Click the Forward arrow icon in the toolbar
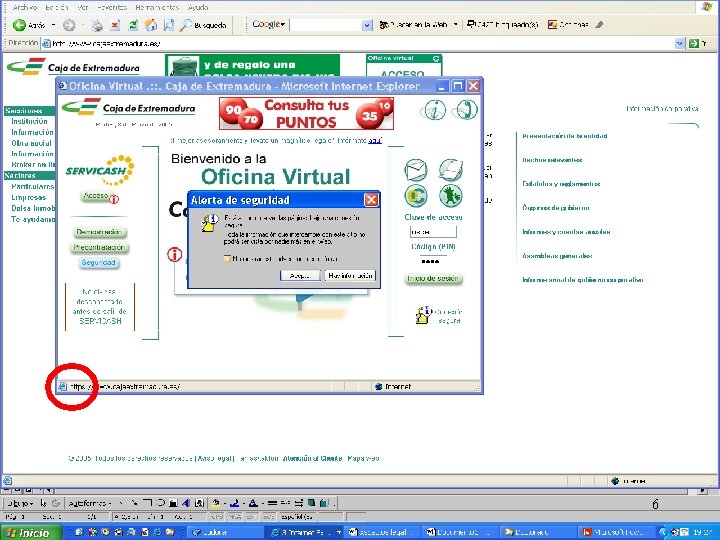The height and width of the screenshot is (540, 720). 69,25
